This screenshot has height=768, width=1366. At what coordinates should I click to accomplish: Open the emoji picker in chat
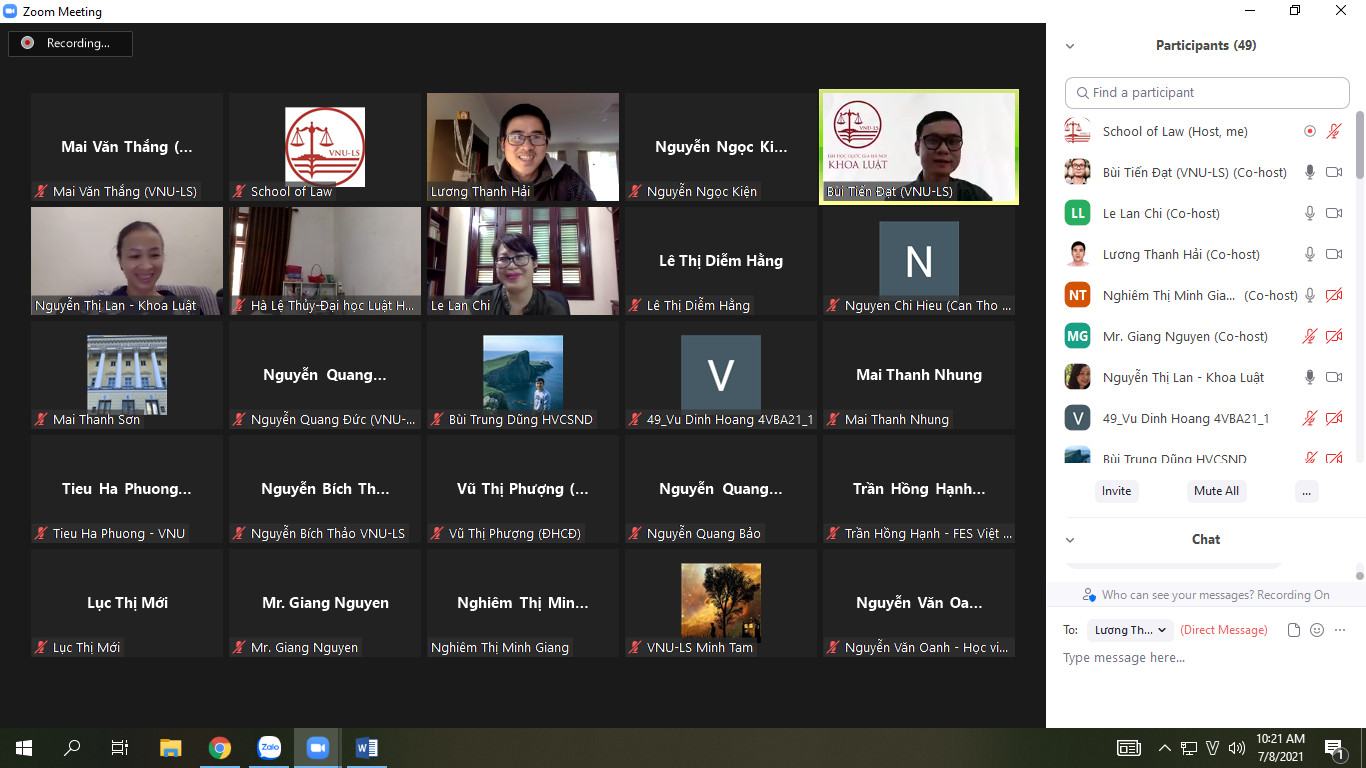[1317, 630]
